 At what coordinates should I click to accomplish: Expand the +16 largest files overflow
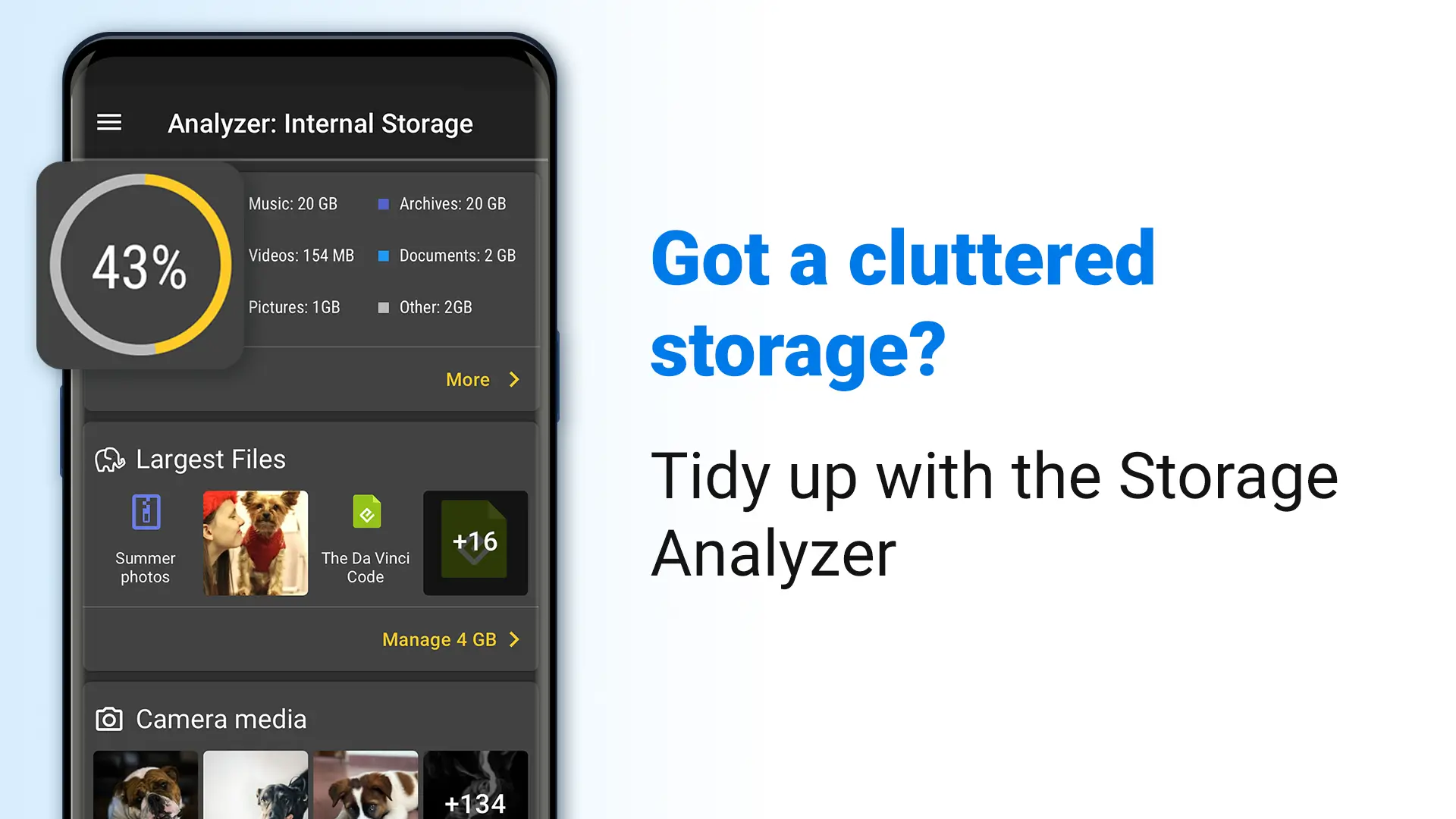pyautogui.click(x=476, y=542)
